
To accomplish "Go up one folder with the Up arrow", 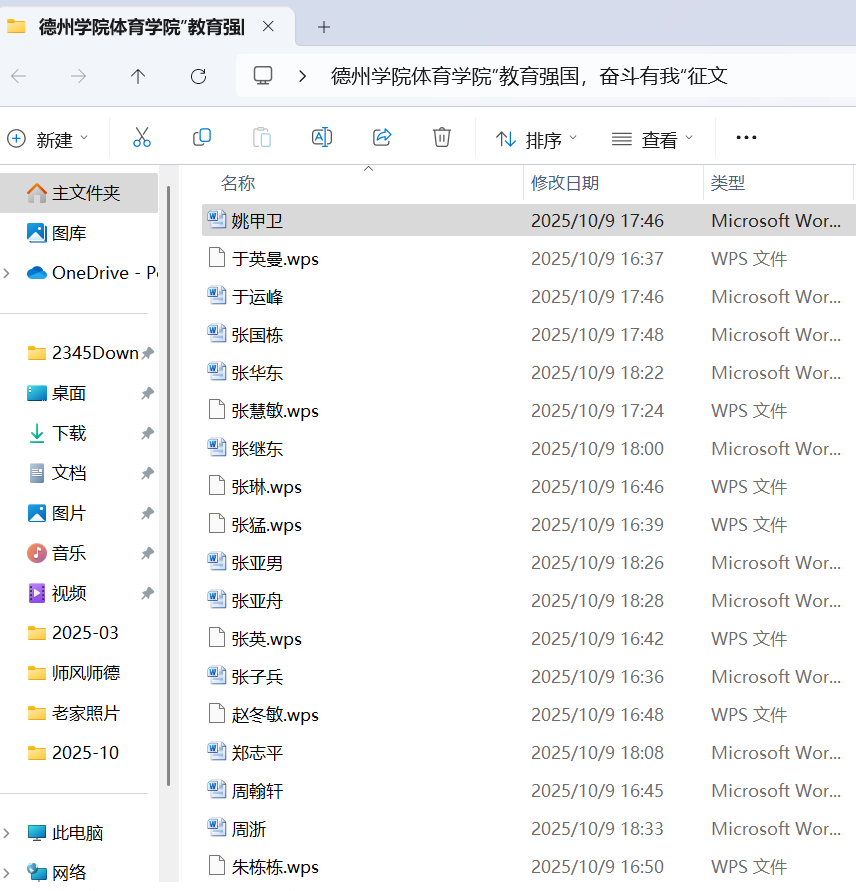I will 138,76.
